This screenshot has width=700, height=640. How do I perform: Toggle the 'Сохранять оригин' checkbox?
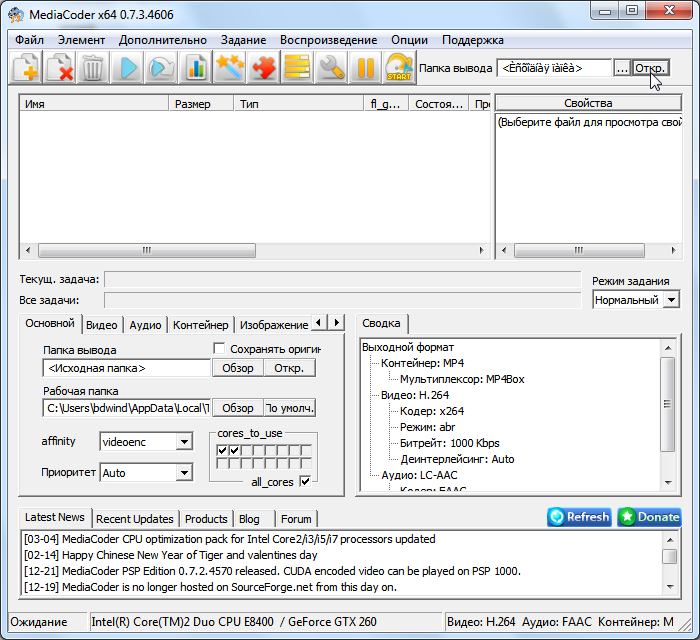[219, 349]
